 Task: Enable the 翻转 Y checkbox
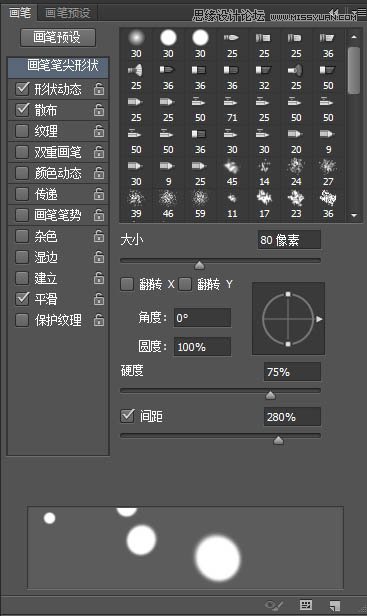coord(185,284)
